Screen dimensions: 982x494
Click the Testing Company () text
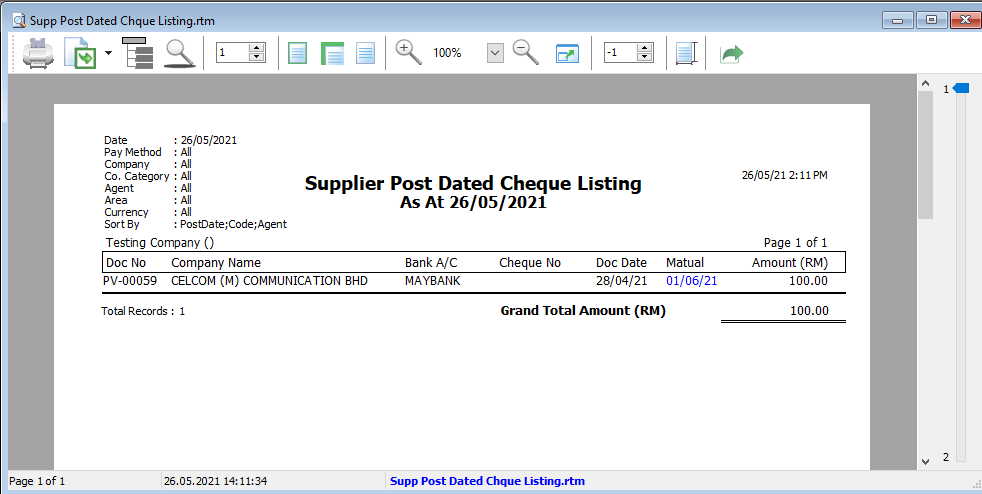(x=160, y=243)
